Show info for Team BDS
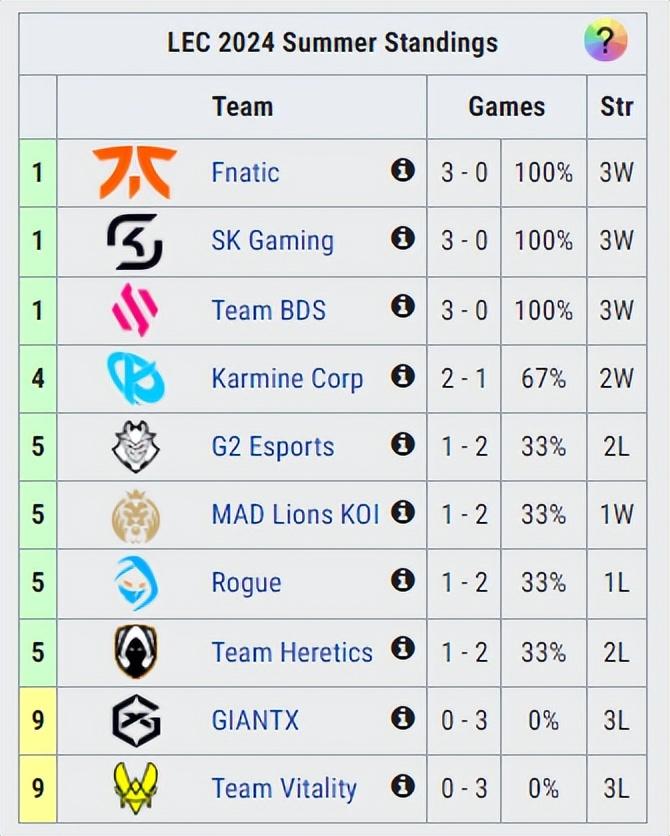 [x=403, y=307]
